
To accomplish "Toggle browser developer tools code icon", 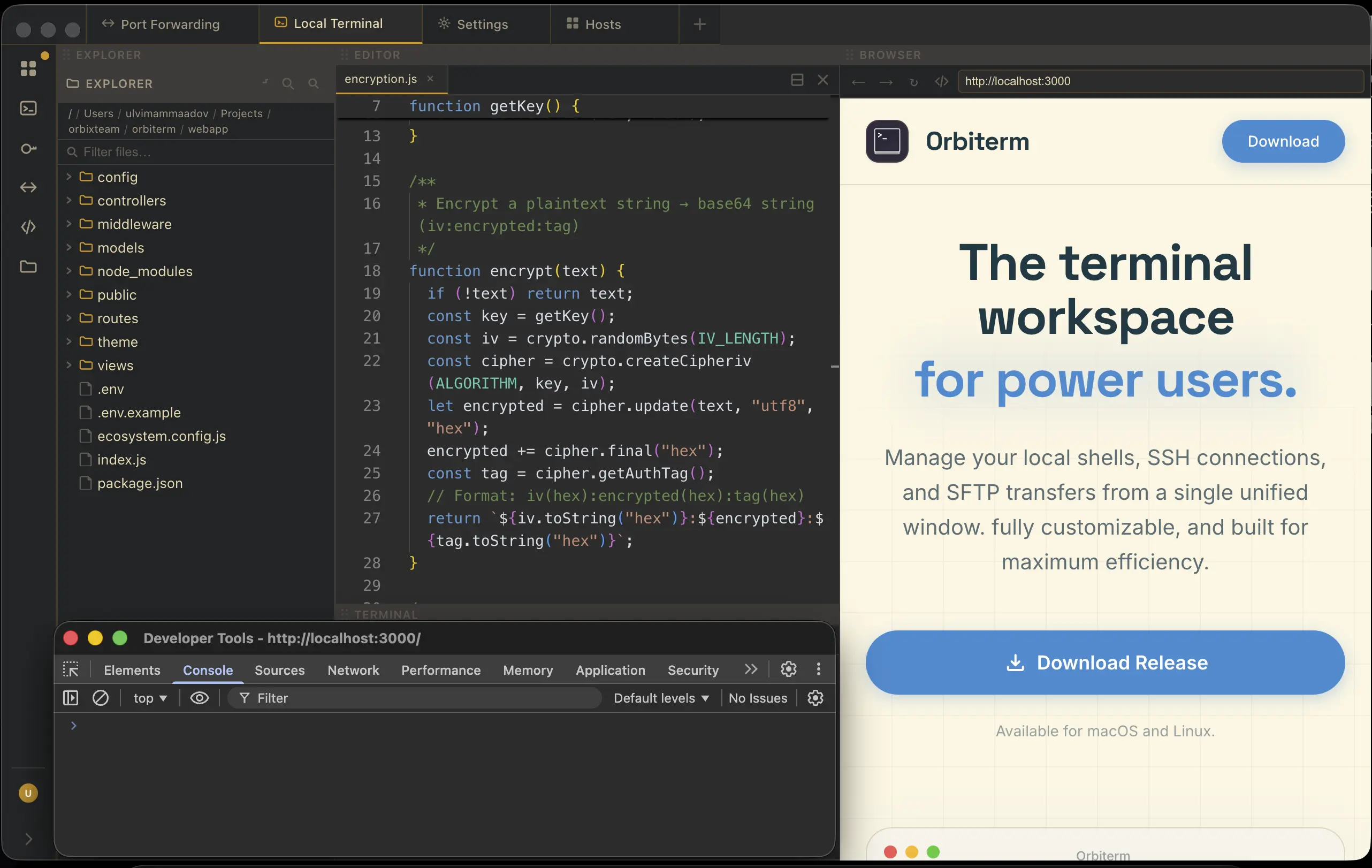I will point(941,81).
